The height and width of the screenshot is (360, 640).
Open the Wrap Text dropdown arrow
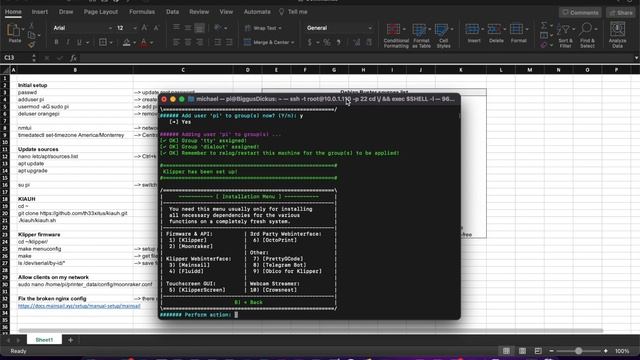click(x=280, y=28)
